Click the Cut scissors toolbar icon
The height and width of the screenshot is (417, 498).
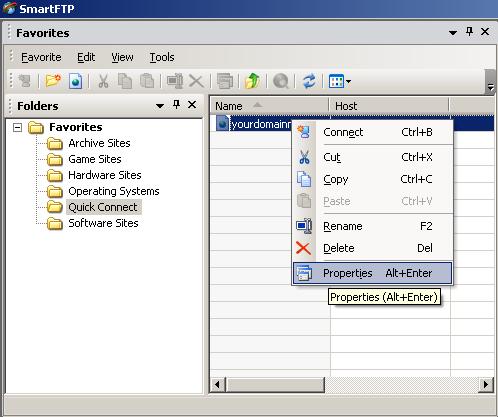pos(103,81)
